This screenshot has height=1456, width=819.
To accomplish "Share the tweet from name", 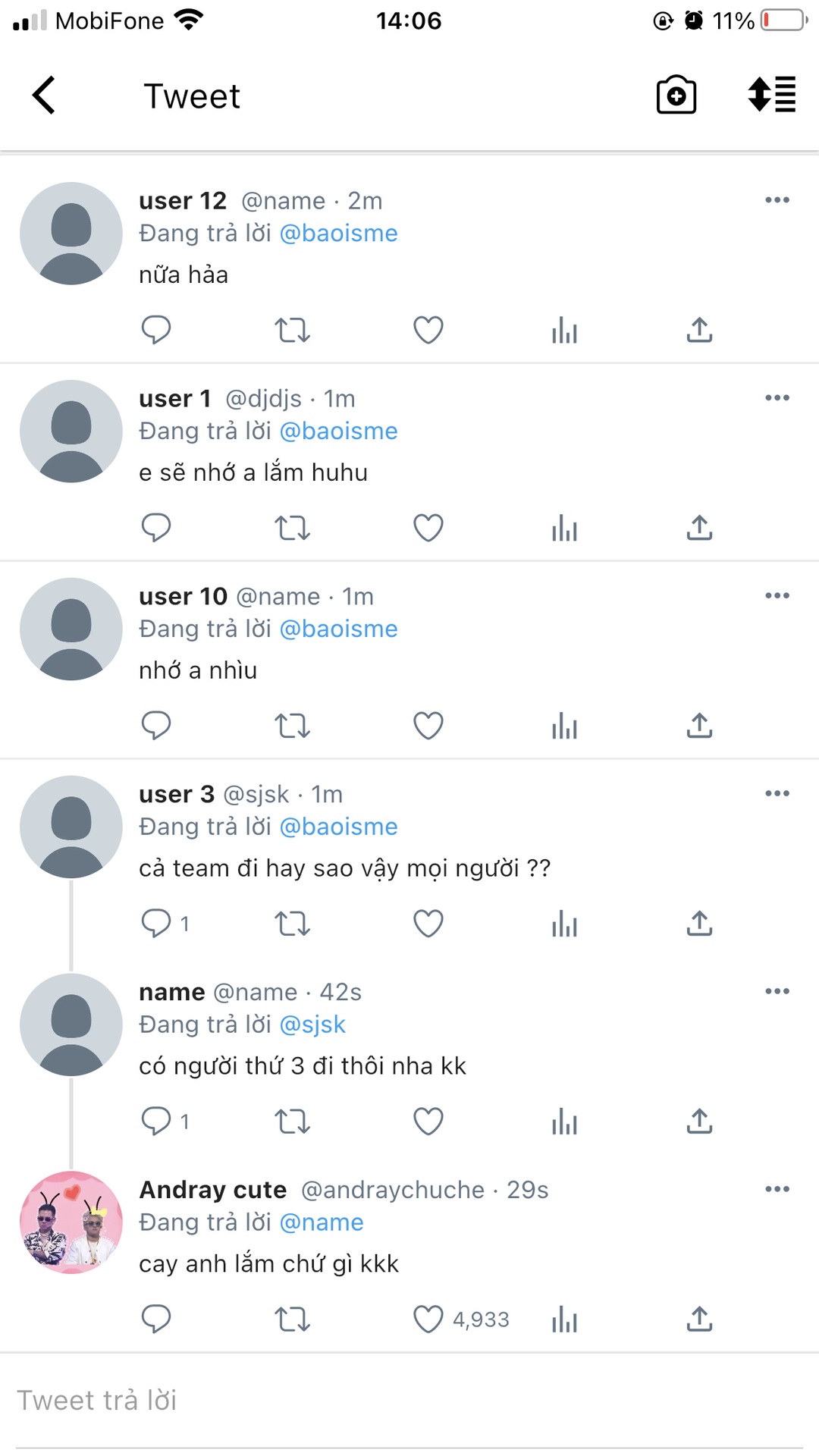I will [x=699, y=1122].
